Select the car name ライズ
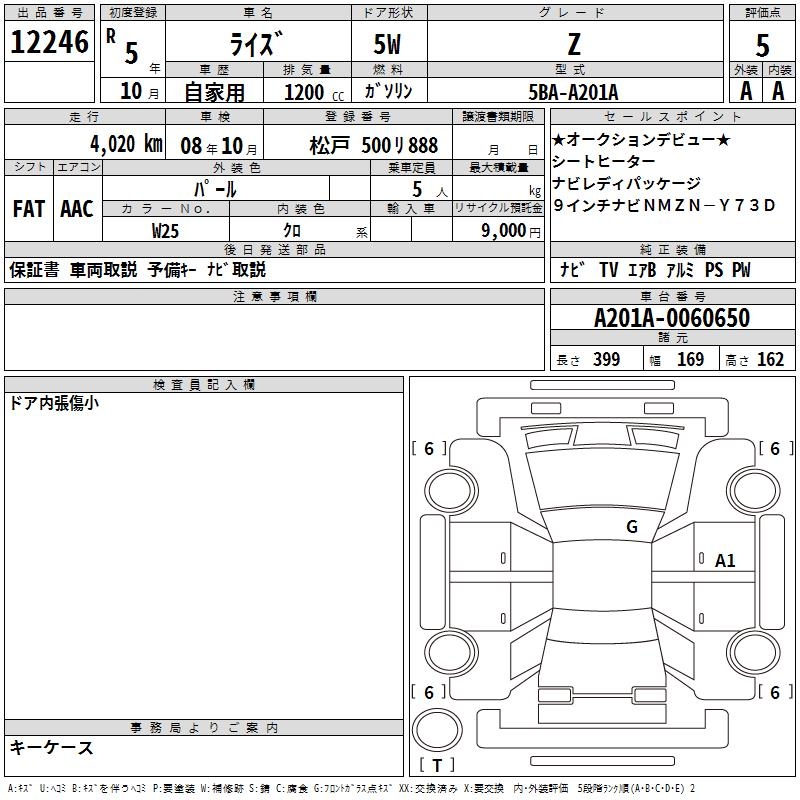This screenshot has width=800, height=800. (257, 43)
